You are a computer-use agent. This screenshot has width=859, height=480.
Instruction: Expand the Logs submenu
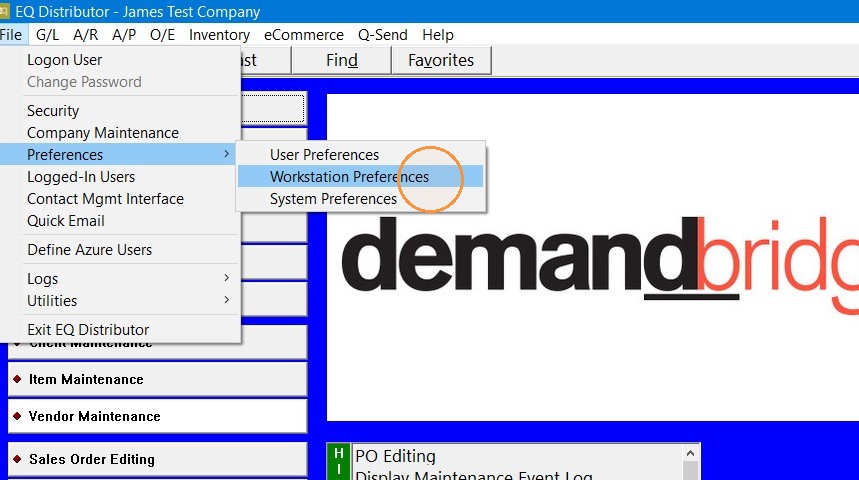click(x=121, y=278)
